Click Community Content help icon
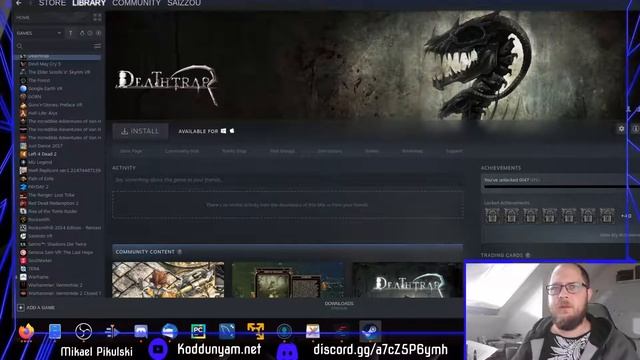Screen dimensions: 640x360 coord(180,252)
